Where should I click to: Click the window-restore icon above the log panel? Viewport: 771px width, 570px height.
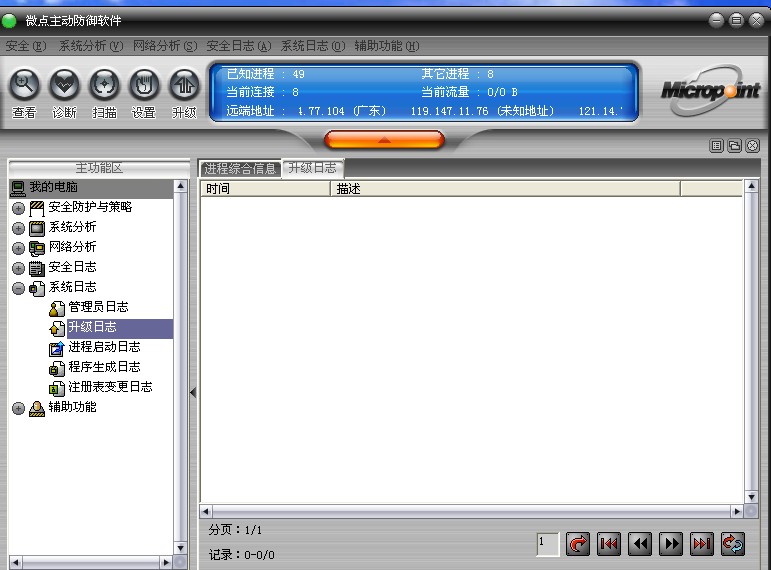(x=735, y=146)
